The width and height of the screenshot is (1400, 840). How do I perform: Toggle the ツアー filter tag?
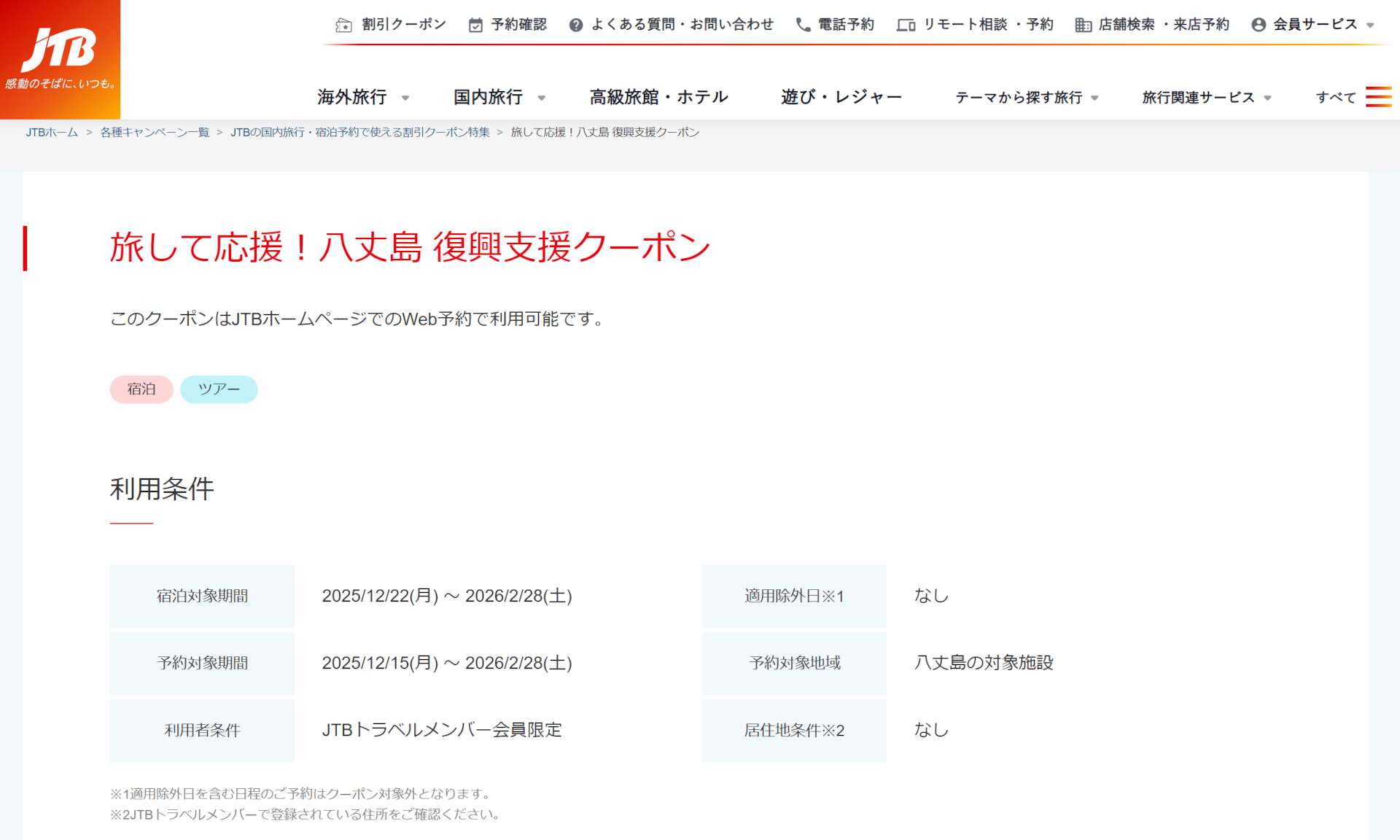pos(219,389)
